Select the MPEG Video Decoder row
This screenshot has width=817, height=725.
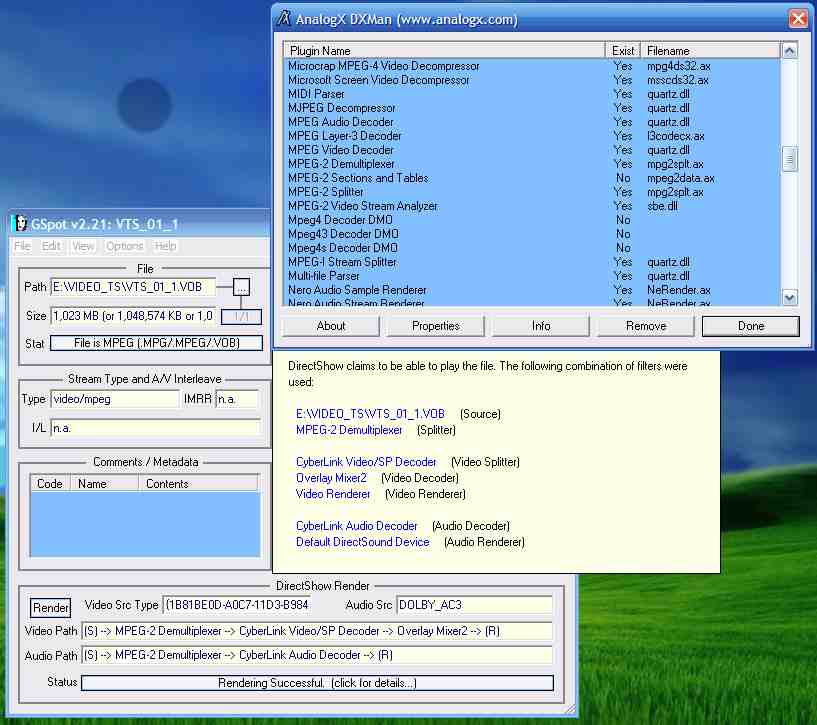(533, 150)
